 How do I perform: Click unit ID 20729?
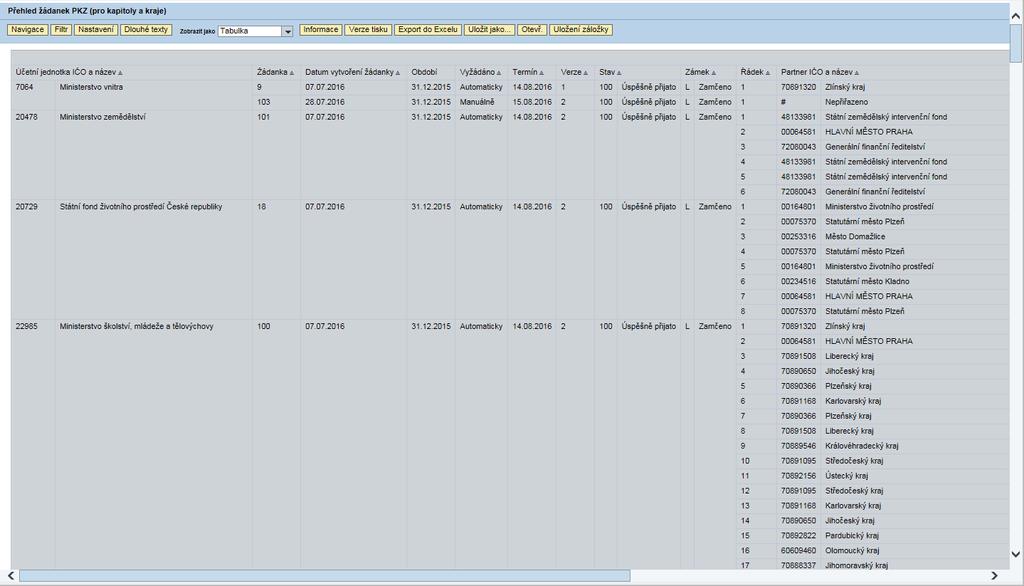27,206
